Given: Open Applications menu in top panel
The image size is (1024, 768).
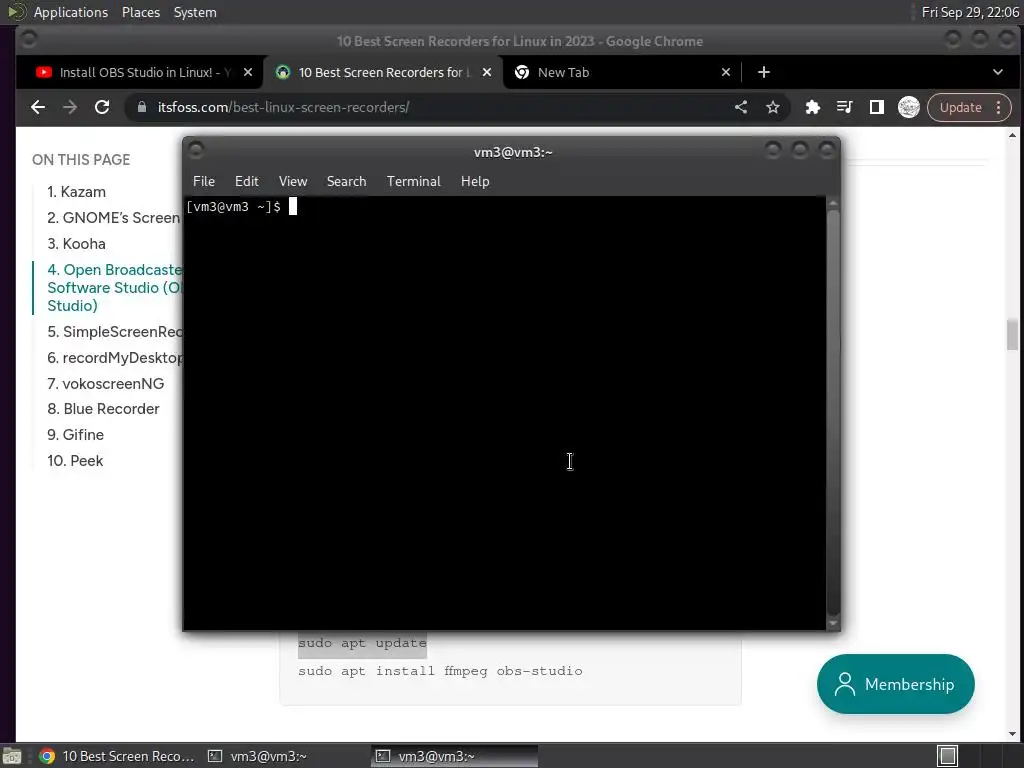Looking at the screenshot, I should click(x=71, y=12).
